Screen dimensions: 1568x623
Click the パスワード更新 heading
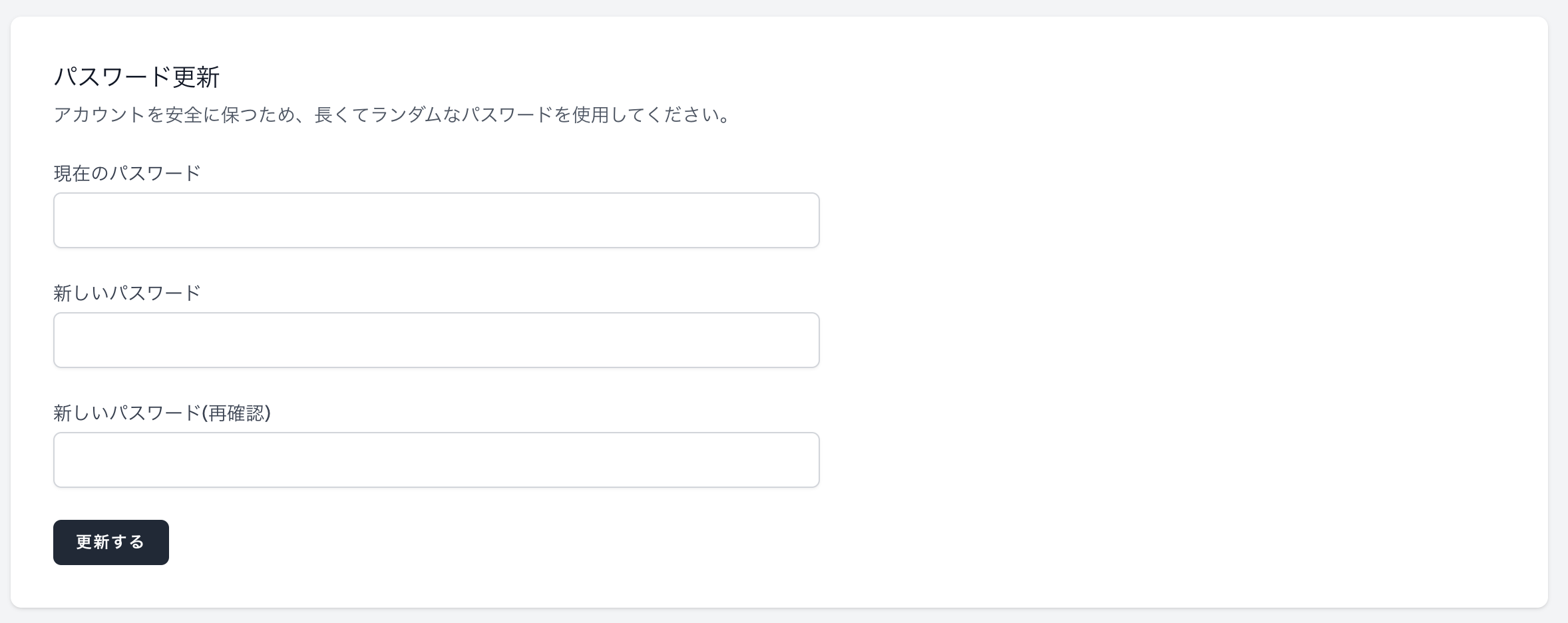[137, 76]
